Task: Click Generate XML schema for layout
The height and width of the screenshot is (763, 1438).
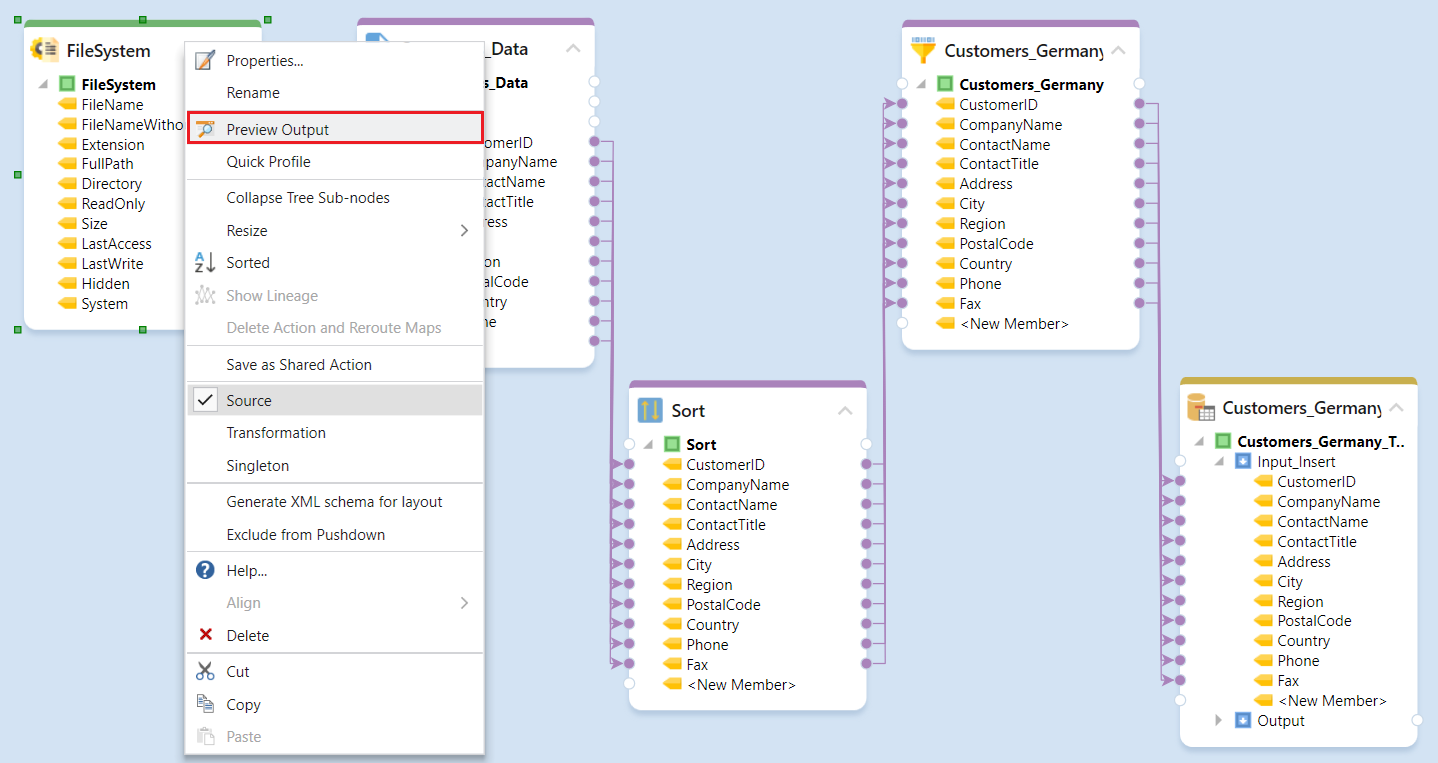Action: pos(334,502)
